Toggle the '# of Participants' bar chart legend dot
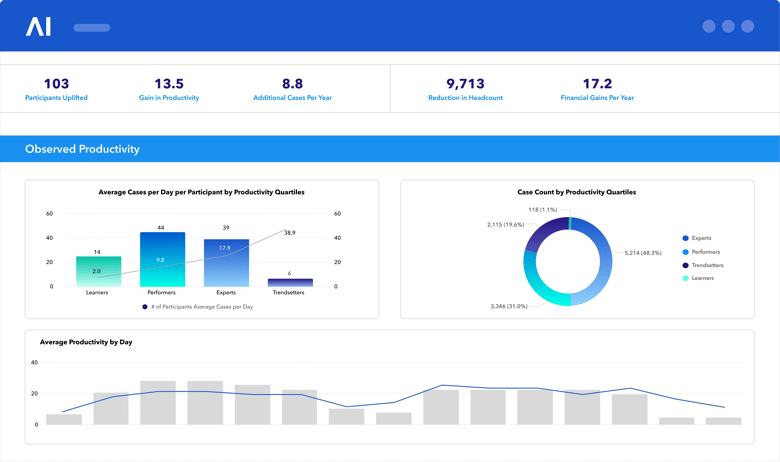Image resolution: width=780 pixels, height=462 pixels. pos(145,307)
